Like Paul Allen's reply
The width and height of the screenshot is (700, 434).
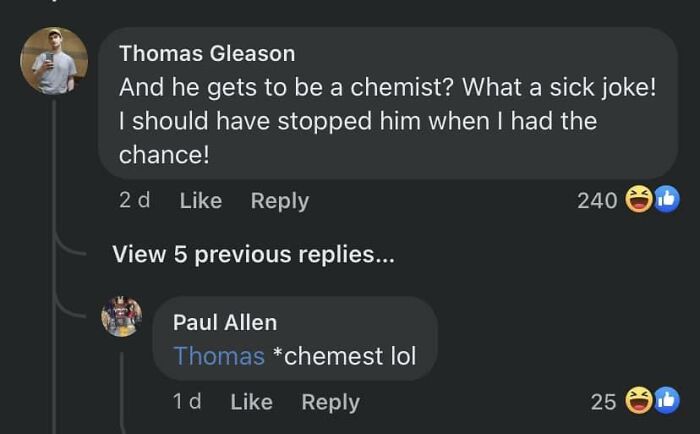pos(251,401)
